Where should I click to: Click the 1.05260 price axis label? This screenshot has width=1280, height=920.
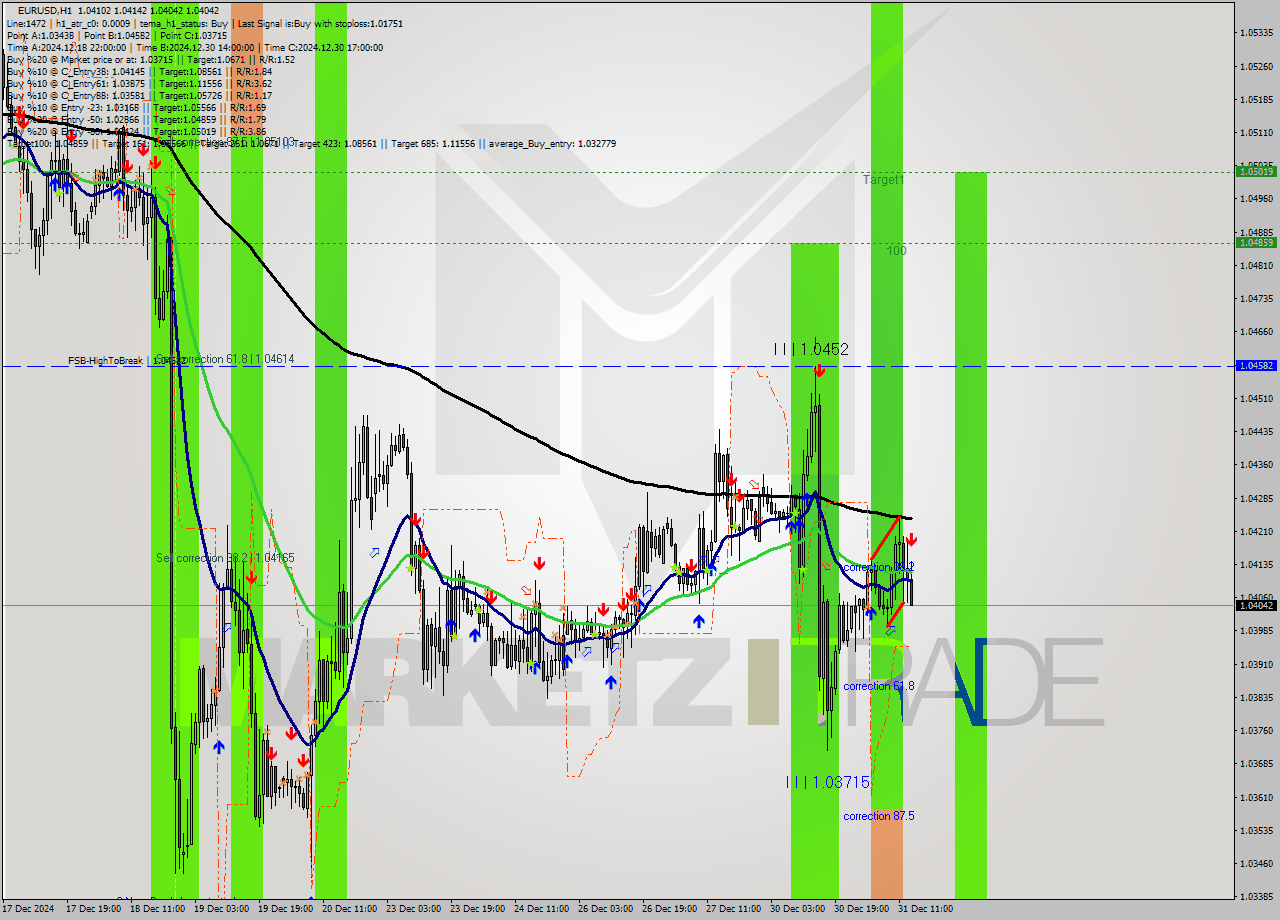[x=1256, y=67]
